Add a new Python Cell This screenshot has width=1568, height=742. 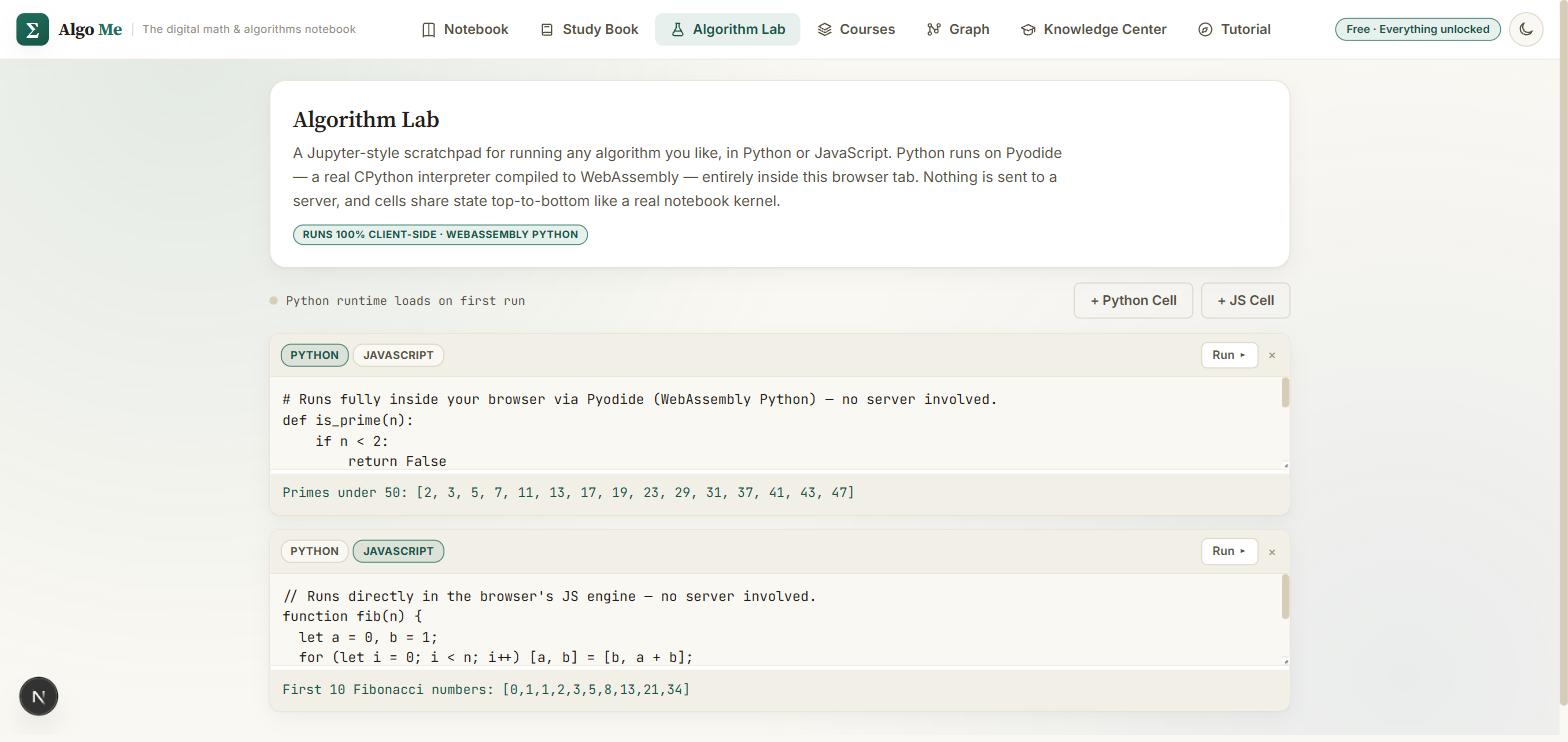click(x=1133, y=300)
